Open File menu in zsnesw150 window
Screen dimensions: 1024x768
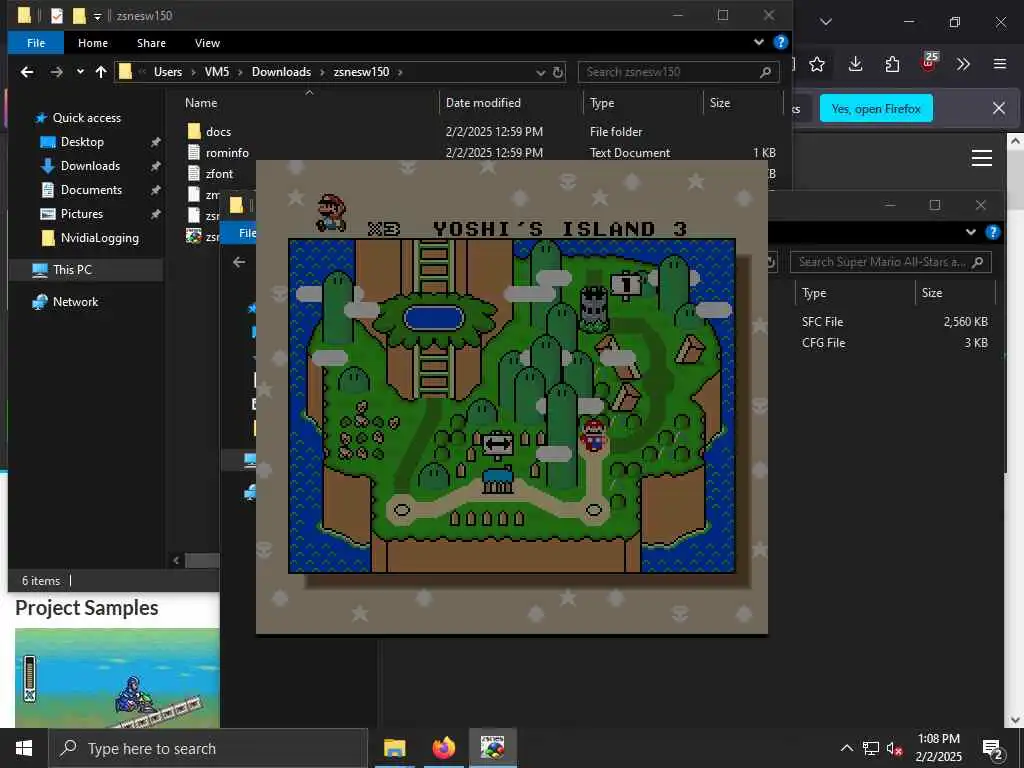[36, 43]
